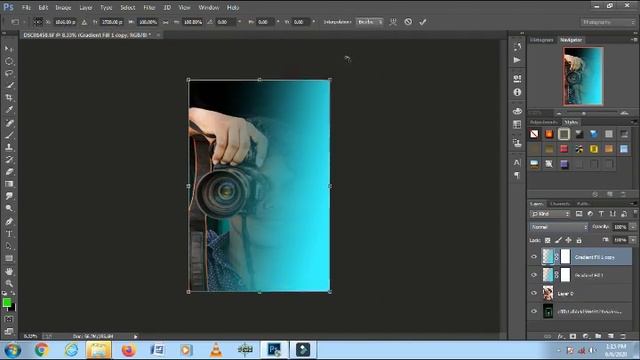Cancel the transform

click(x=408, y=22)
